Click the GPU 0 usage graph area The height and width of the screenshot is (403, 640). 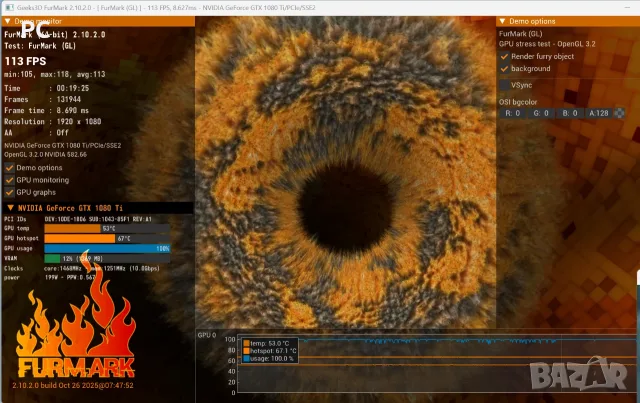tap(437, 365)
